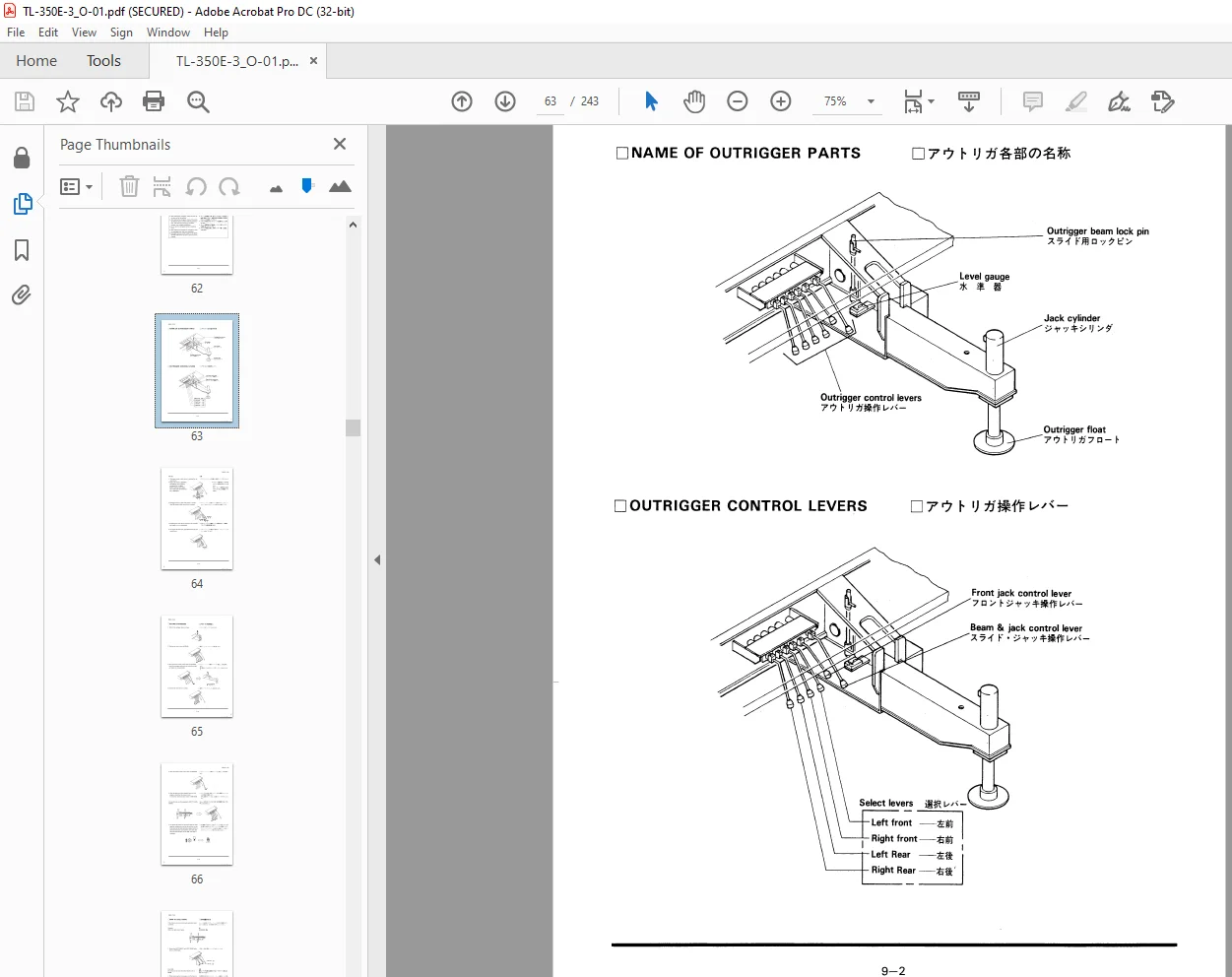The width and height of the screenshot is (1232, 977).
Task: Click the 75% zoom value field
Action: click(x=835, y=101)
